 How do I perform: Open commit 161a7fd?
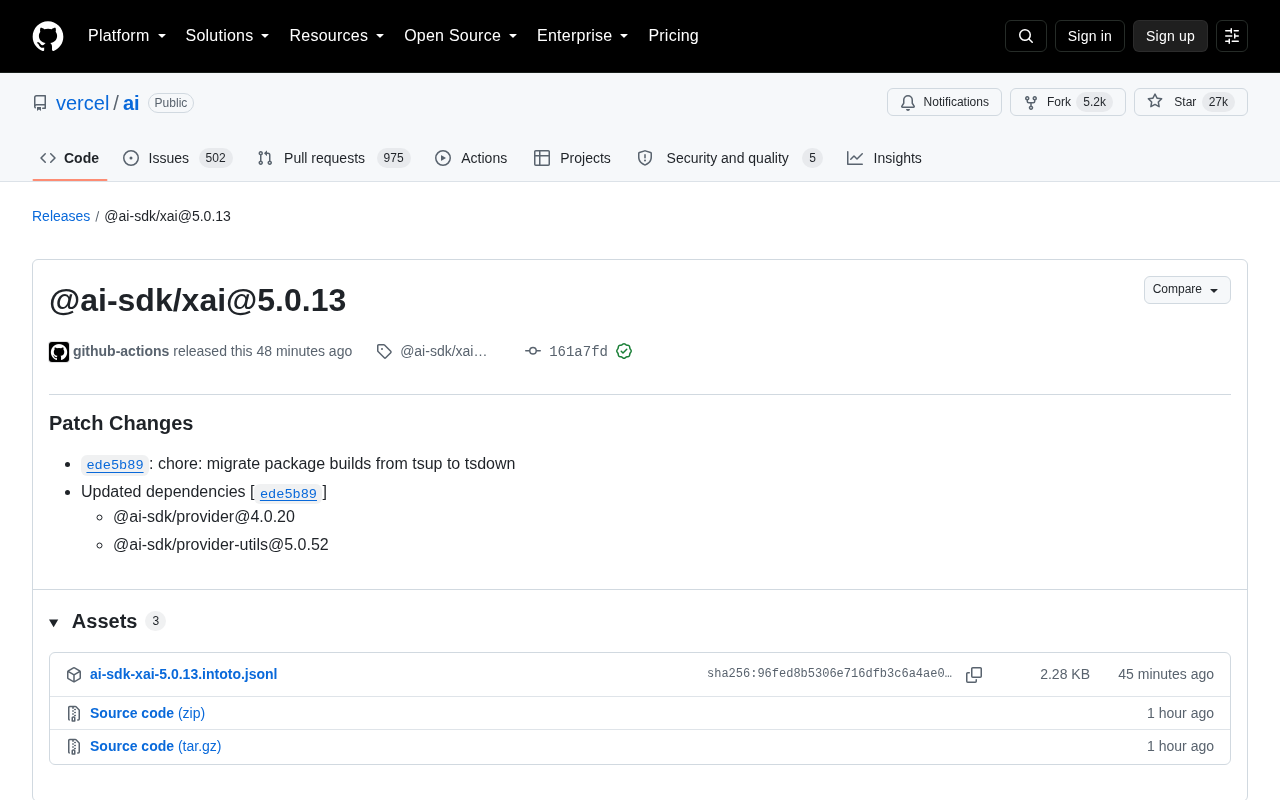tap(578, 351)
